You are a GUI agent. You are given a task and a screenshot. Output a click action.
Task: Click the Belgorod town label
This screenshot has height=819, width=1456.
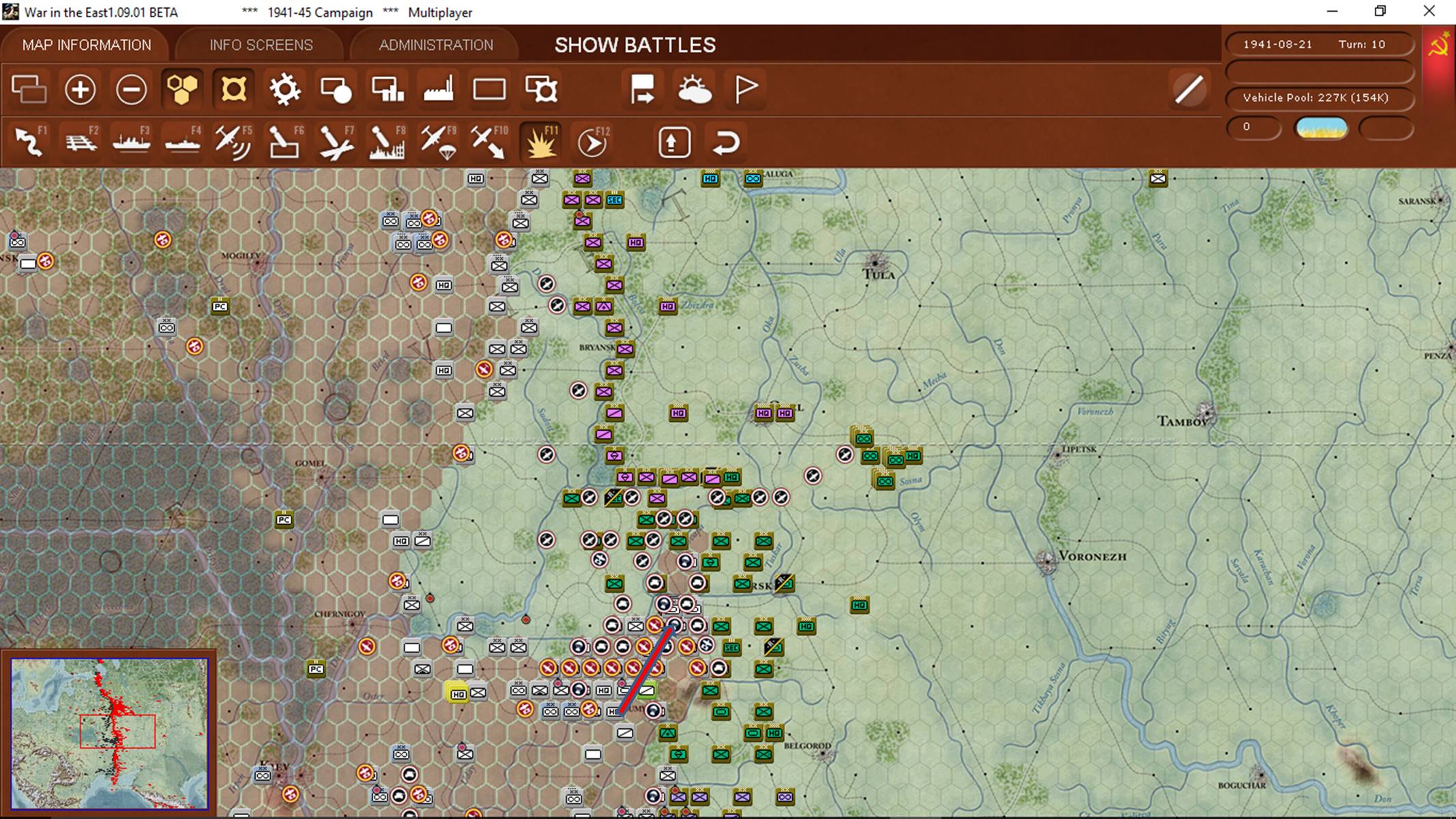807,746
